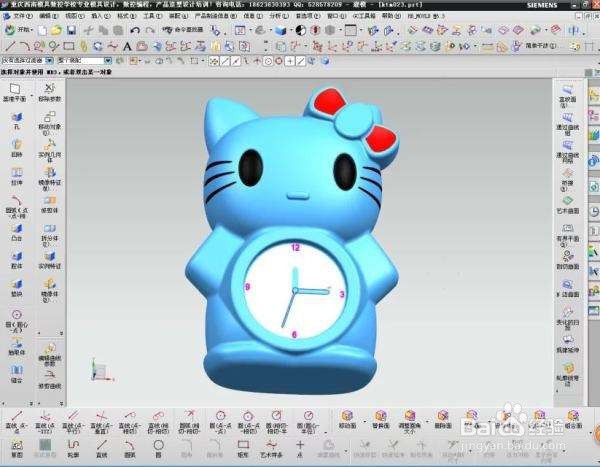The height and width of the screenshot is (467, 600).
Task: Click the 开始 (Start) application button
Action: (18, 30)
